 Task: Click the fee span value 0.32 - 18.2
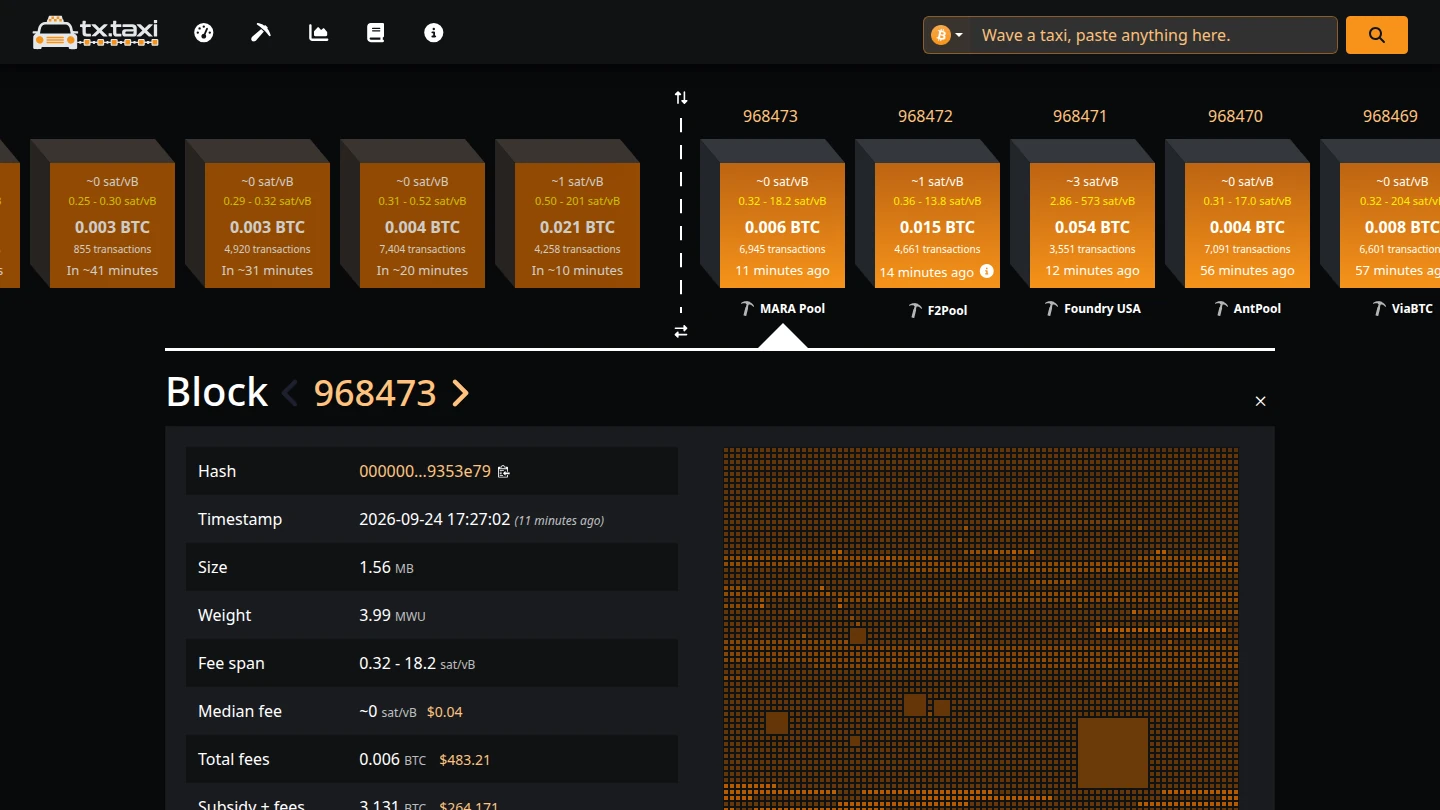398,663
